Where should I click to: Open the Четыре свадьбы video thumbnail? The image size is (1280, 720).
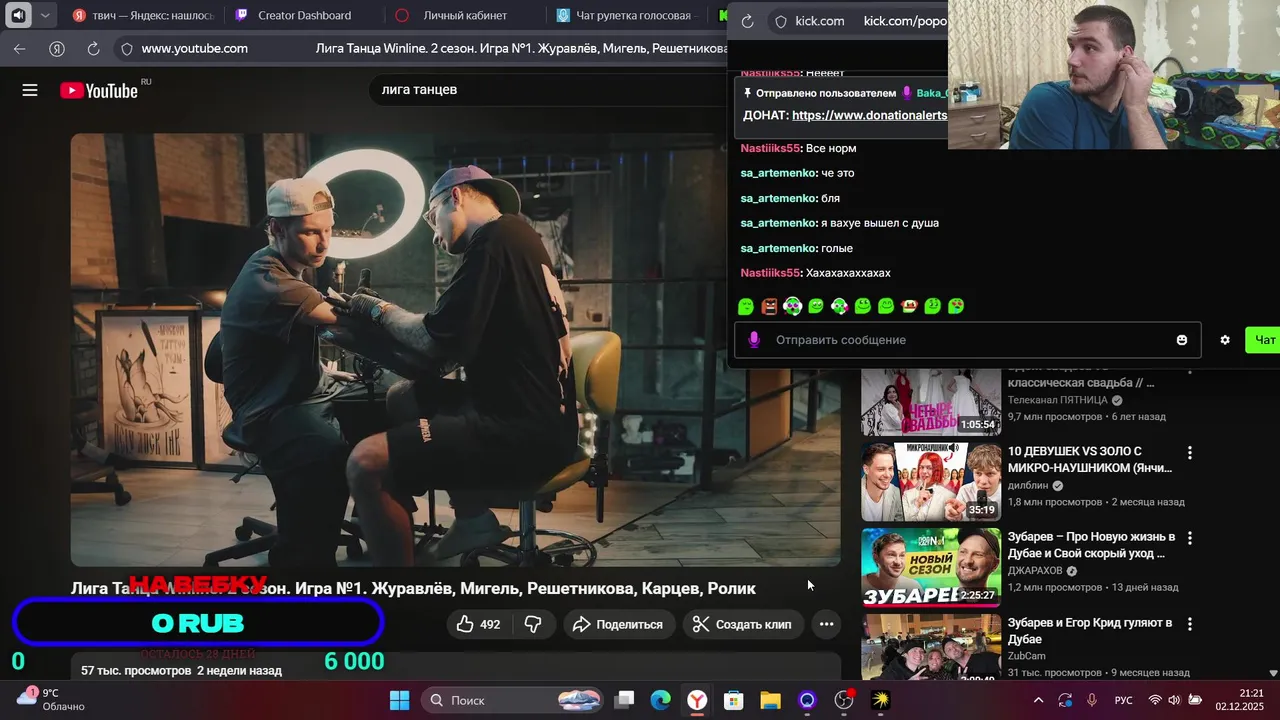[931, 400]
